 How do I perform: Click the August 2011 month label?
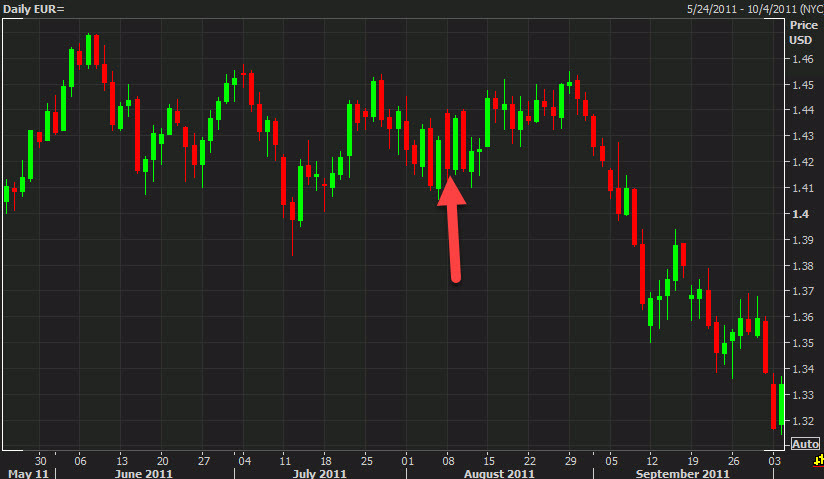pyautogui.click(x=499, y=474)
